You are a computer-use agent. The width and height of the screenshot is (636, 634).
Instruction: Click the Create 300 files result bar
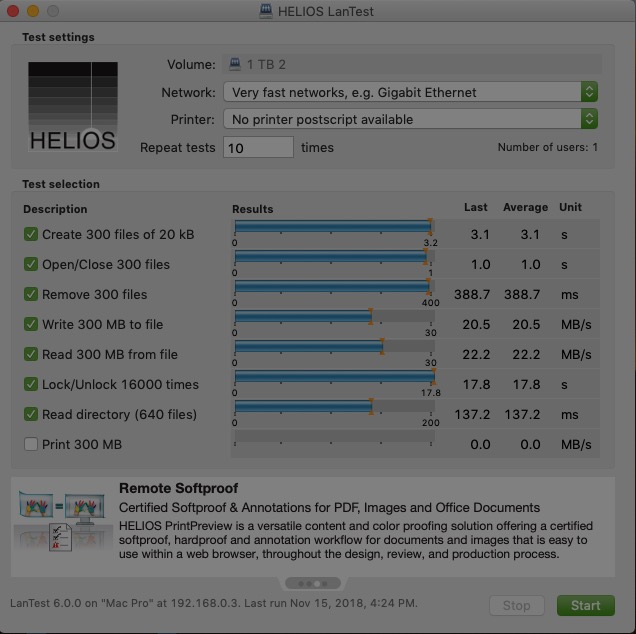(335, 226)
